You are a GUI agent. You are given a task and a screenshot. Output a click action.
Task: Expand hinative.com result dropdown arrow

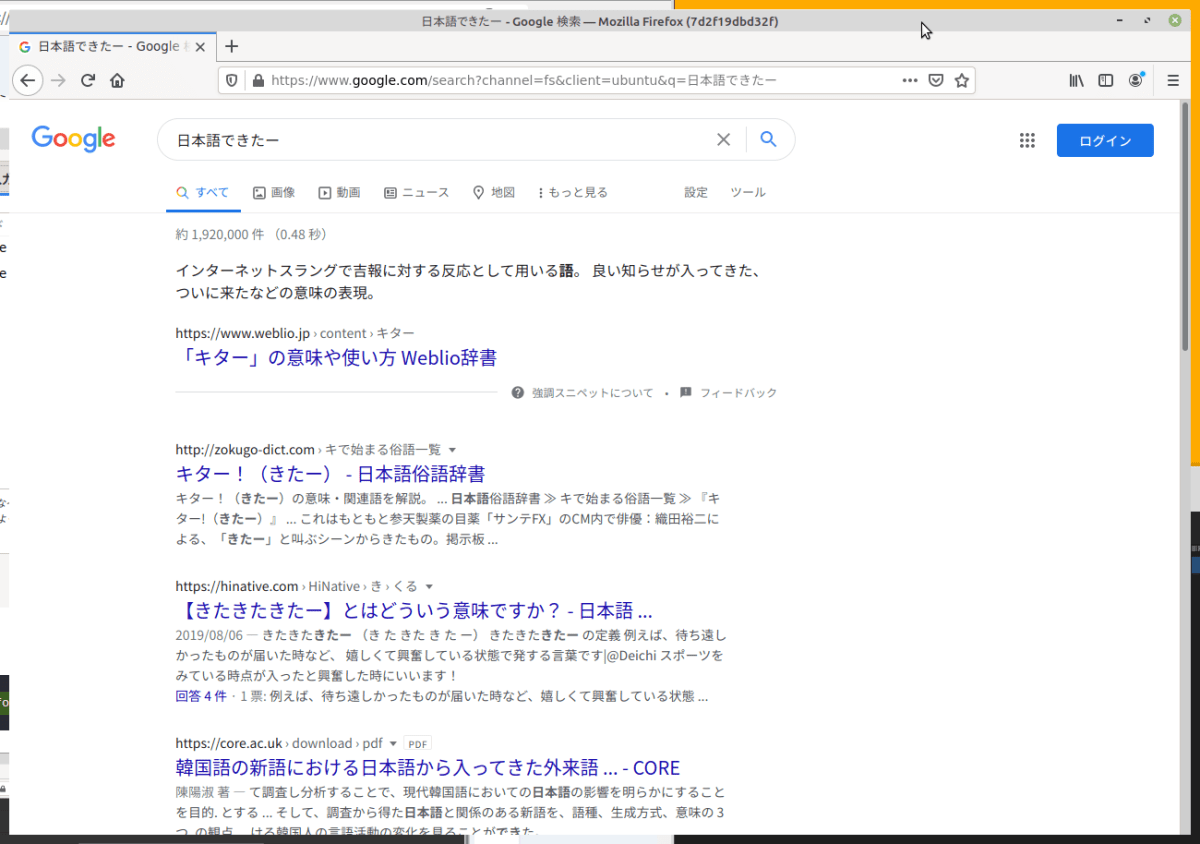tap(429, 586)
